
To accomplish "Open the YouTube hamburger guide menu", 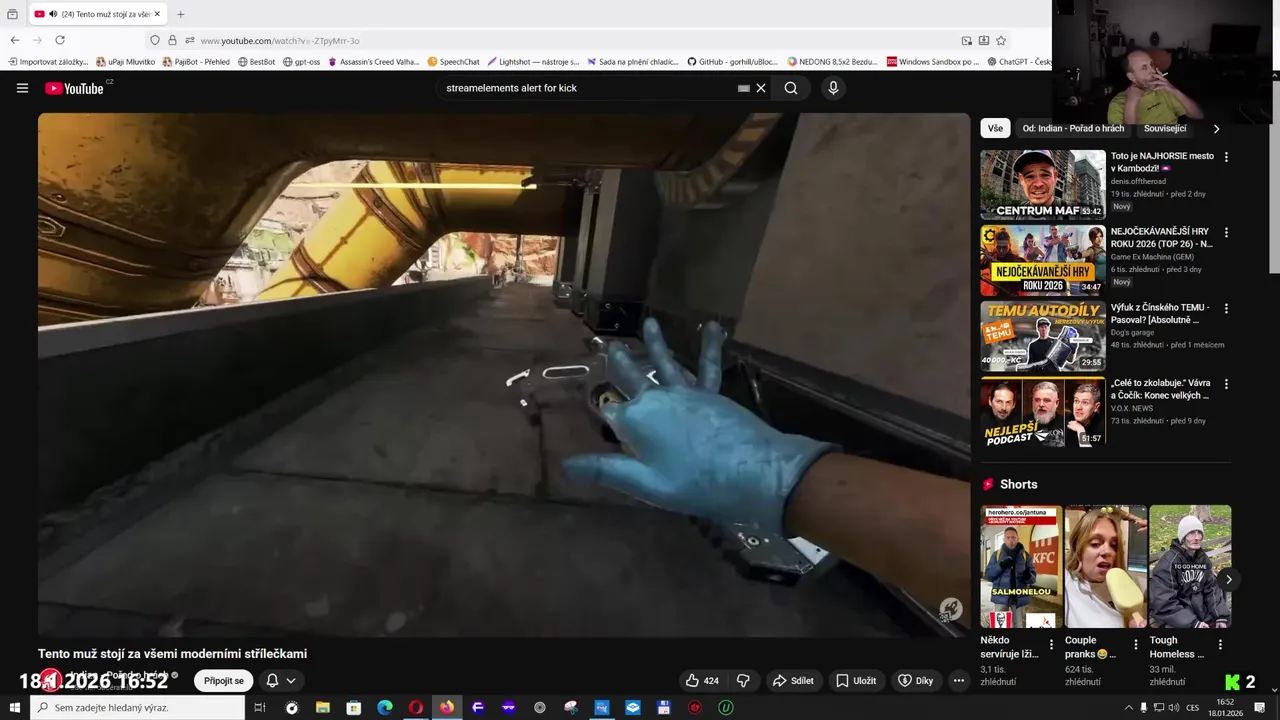I will [x=22, y=88].
